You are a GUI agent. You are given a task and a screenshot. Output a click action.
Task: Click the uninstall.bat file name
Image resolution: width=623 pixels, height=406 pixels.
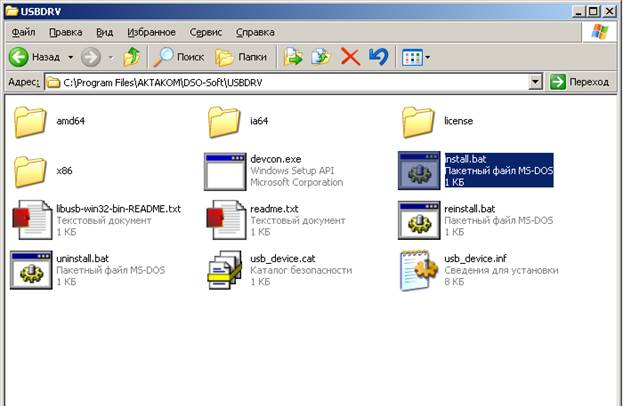(83, 259)
